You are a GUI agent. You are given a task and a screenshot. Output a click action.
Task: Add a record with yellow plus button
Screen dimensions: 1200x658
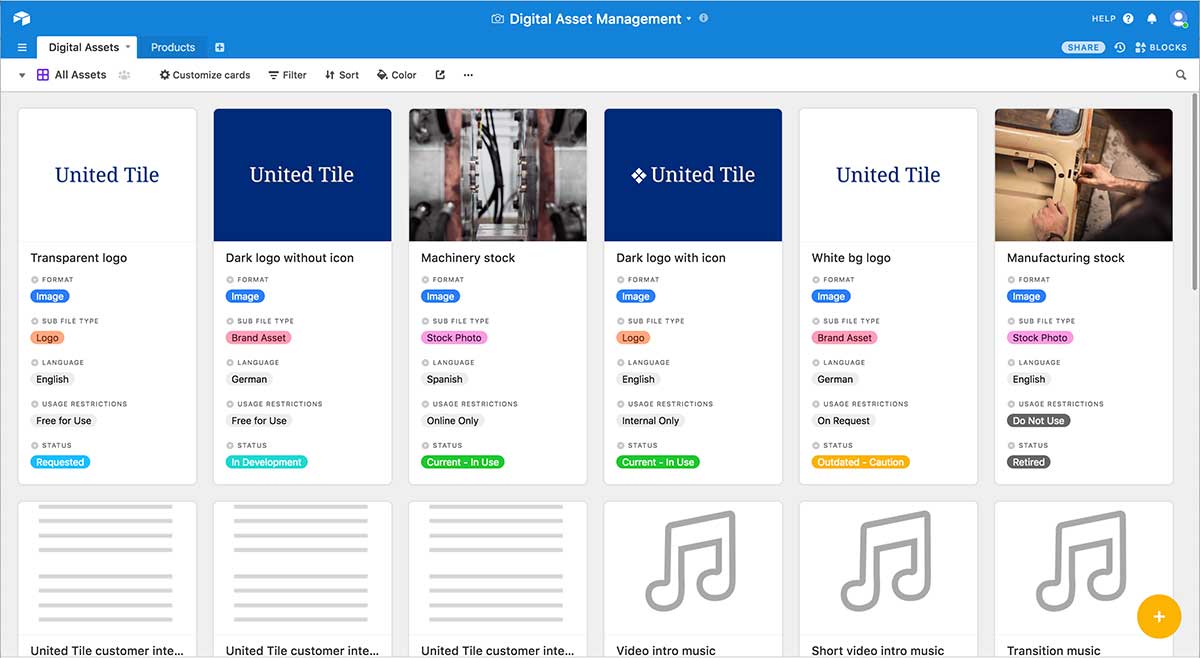(1159, 616)
